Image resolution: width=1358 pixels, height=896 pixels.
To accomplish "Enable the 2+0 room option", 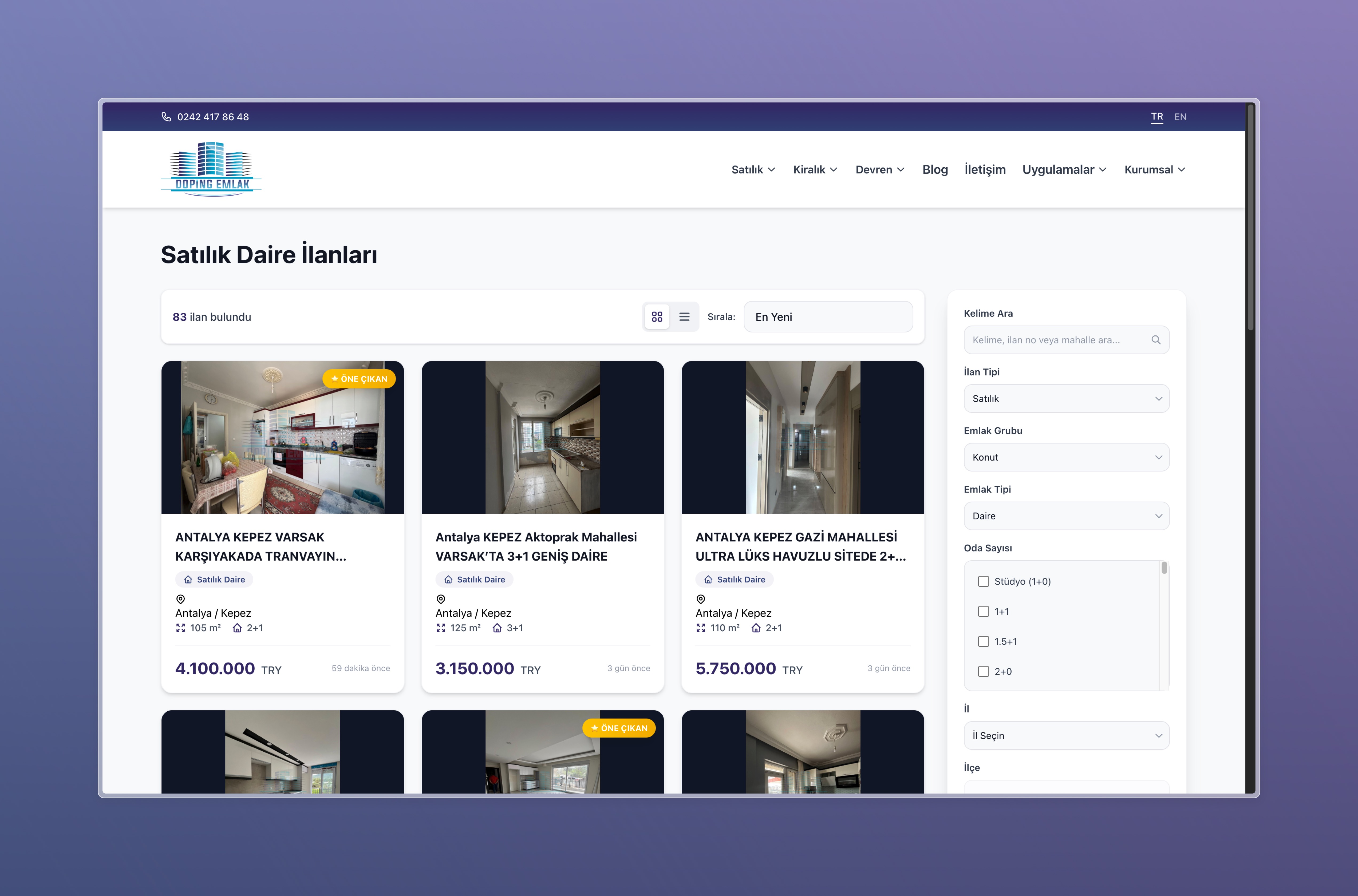I will (983, 671).
